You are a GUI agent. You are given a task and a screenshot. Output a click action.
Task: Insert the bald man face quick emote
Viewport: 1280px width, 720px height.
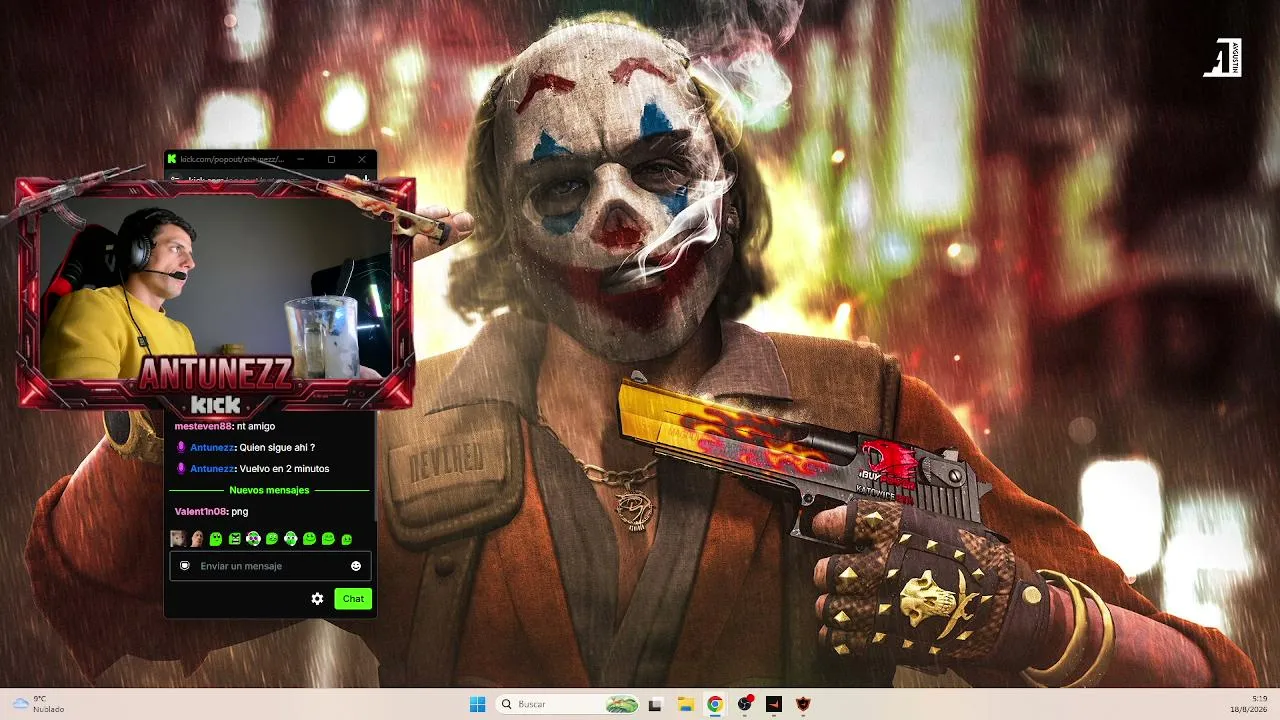coord(197,539)
